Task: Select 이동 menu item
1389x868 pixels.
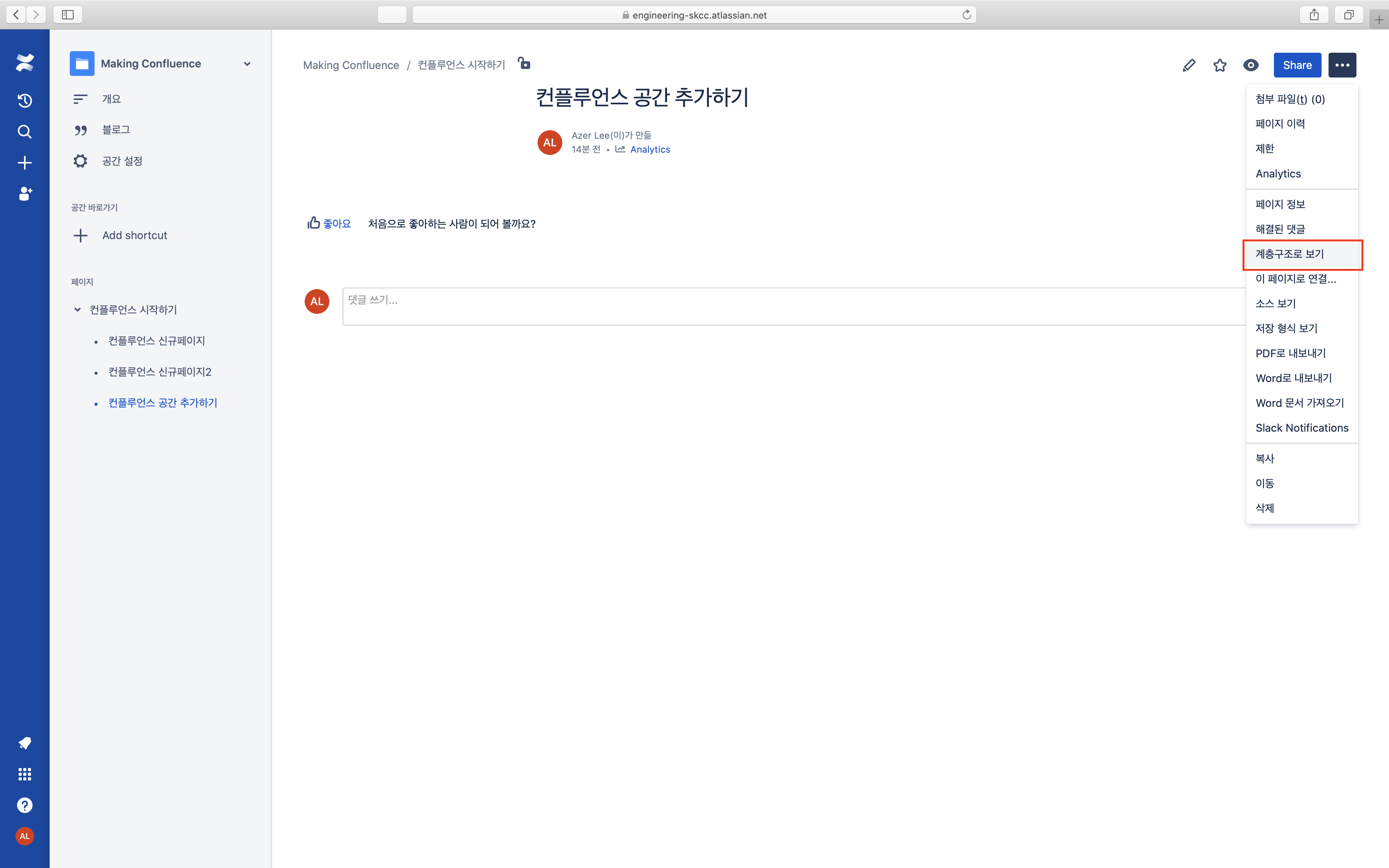Action: [1302, 483]
